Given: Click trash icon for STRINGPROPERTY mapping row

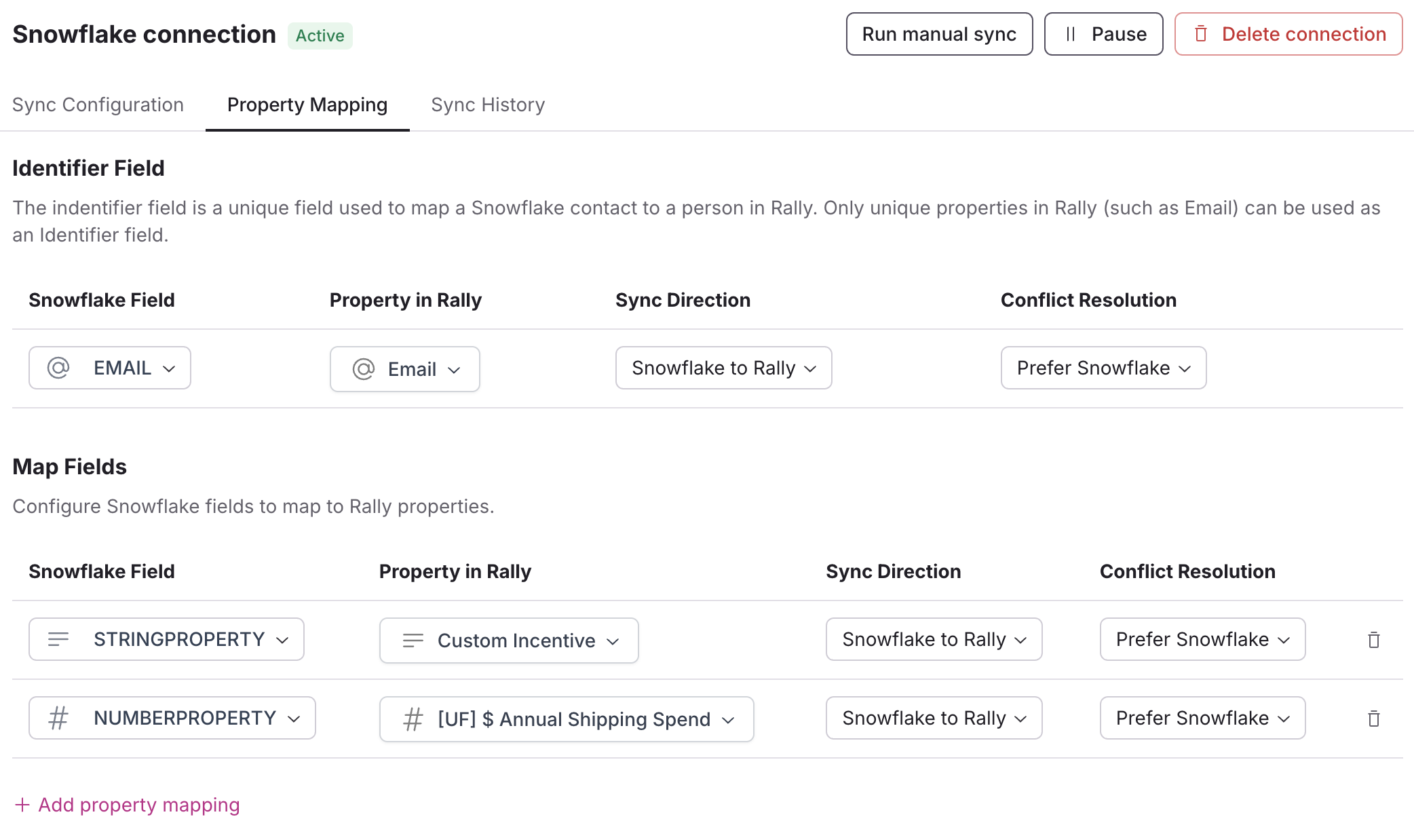Looking at the screenshot, I should point(1373,640).
